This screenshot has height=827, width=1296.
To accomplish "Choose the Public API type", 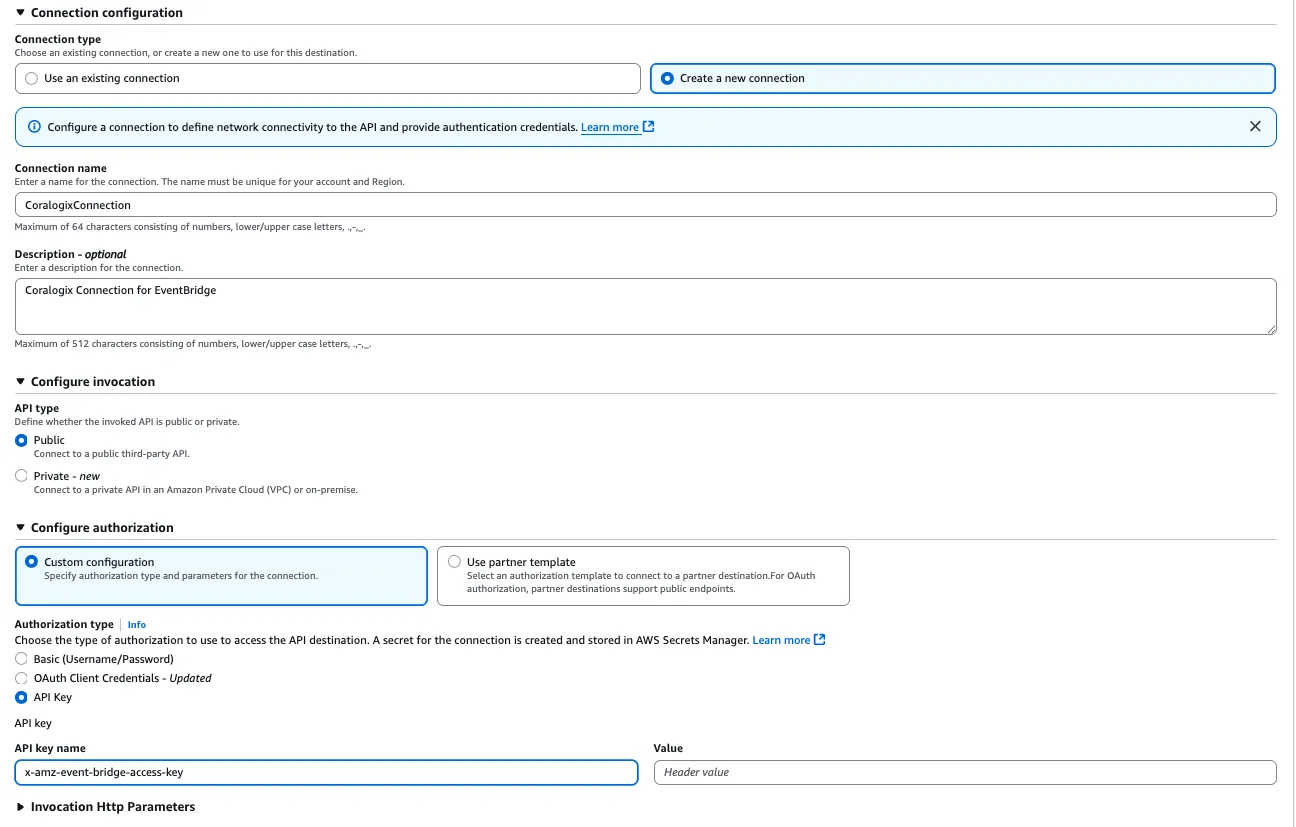I will coord(21,440).
